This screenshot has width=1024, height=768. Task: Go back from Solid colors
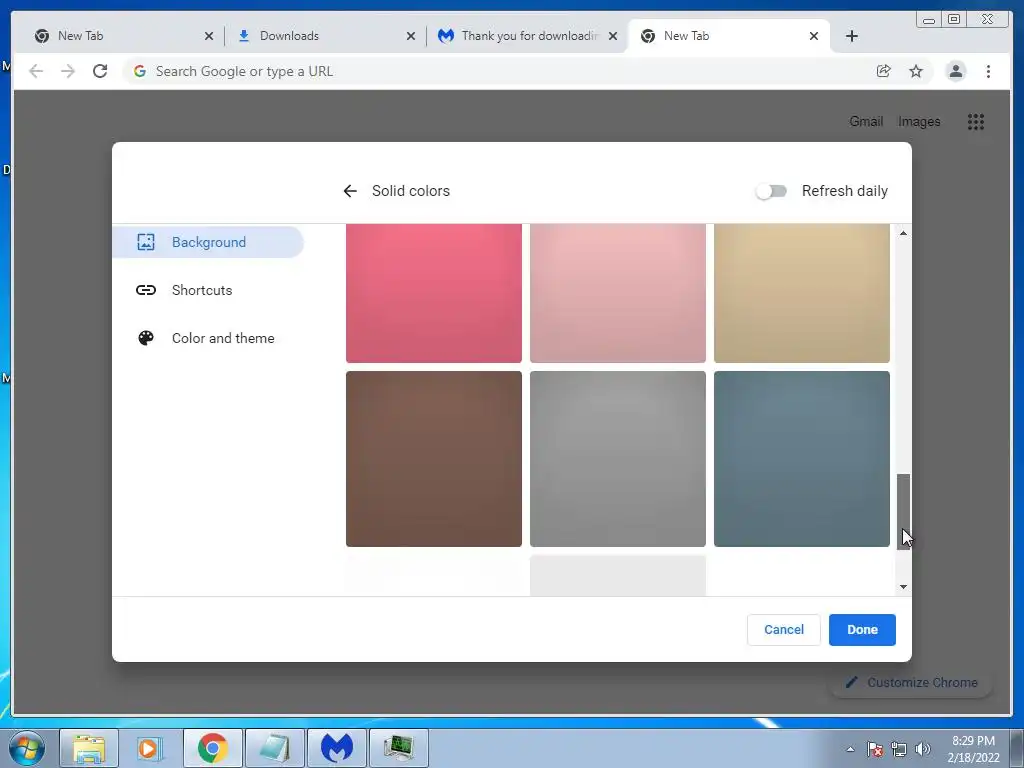coord(350,191)
